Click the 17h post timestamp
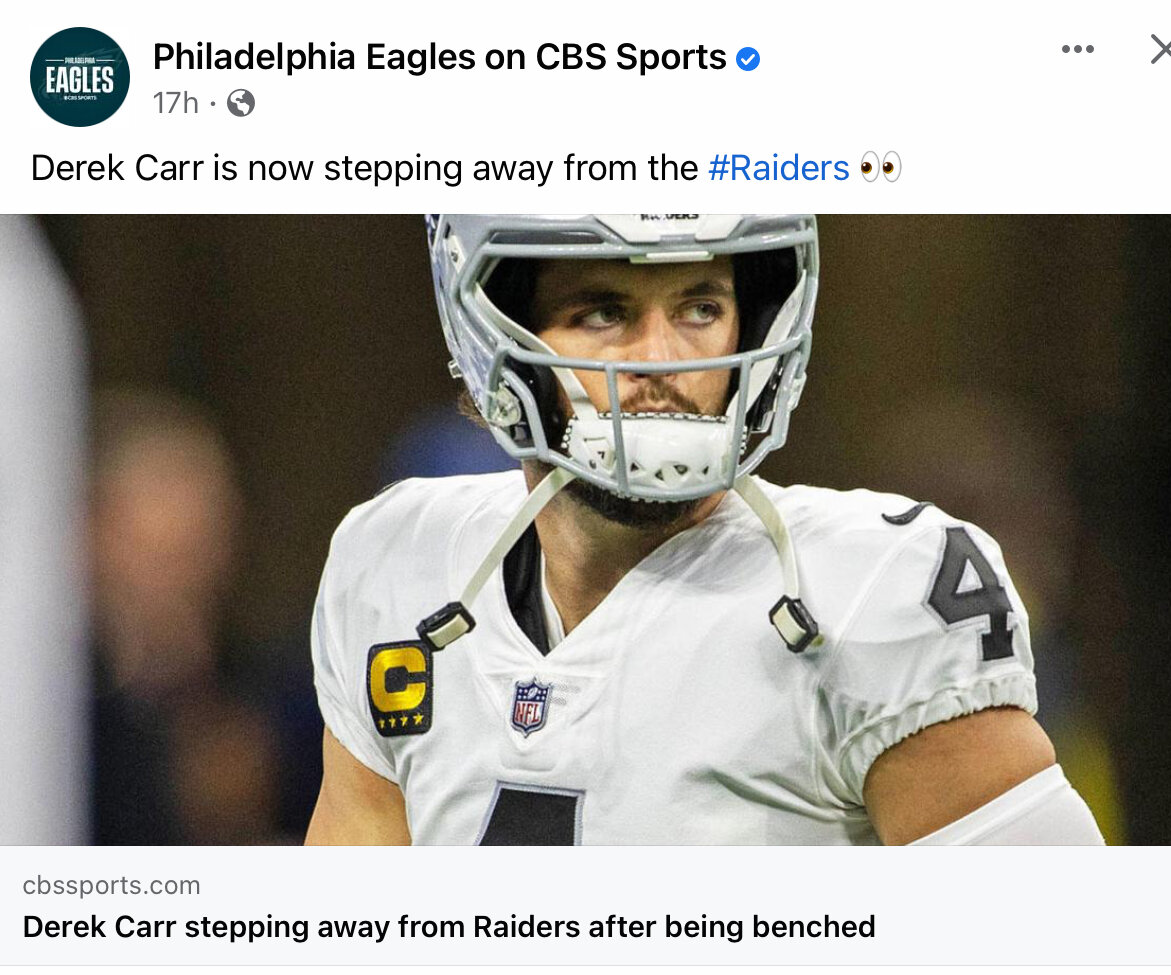Screen dimensions: 1171x975 pos(176,103)
